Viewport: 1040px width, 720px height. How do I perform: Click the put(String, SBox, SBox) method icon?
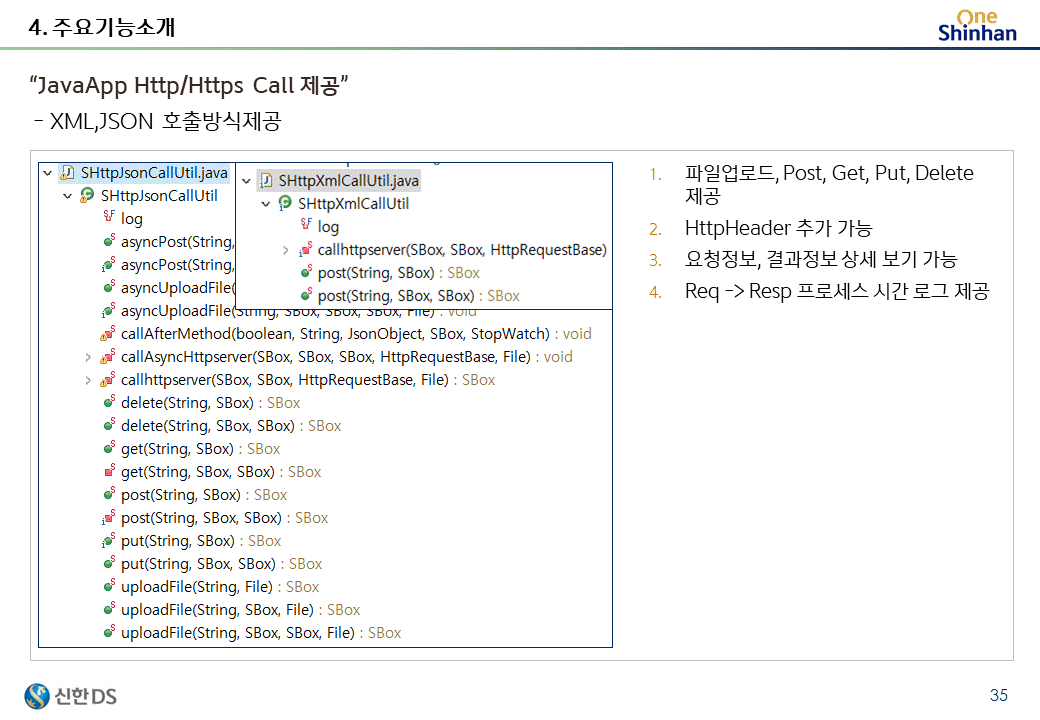click(x=109, y=563)
